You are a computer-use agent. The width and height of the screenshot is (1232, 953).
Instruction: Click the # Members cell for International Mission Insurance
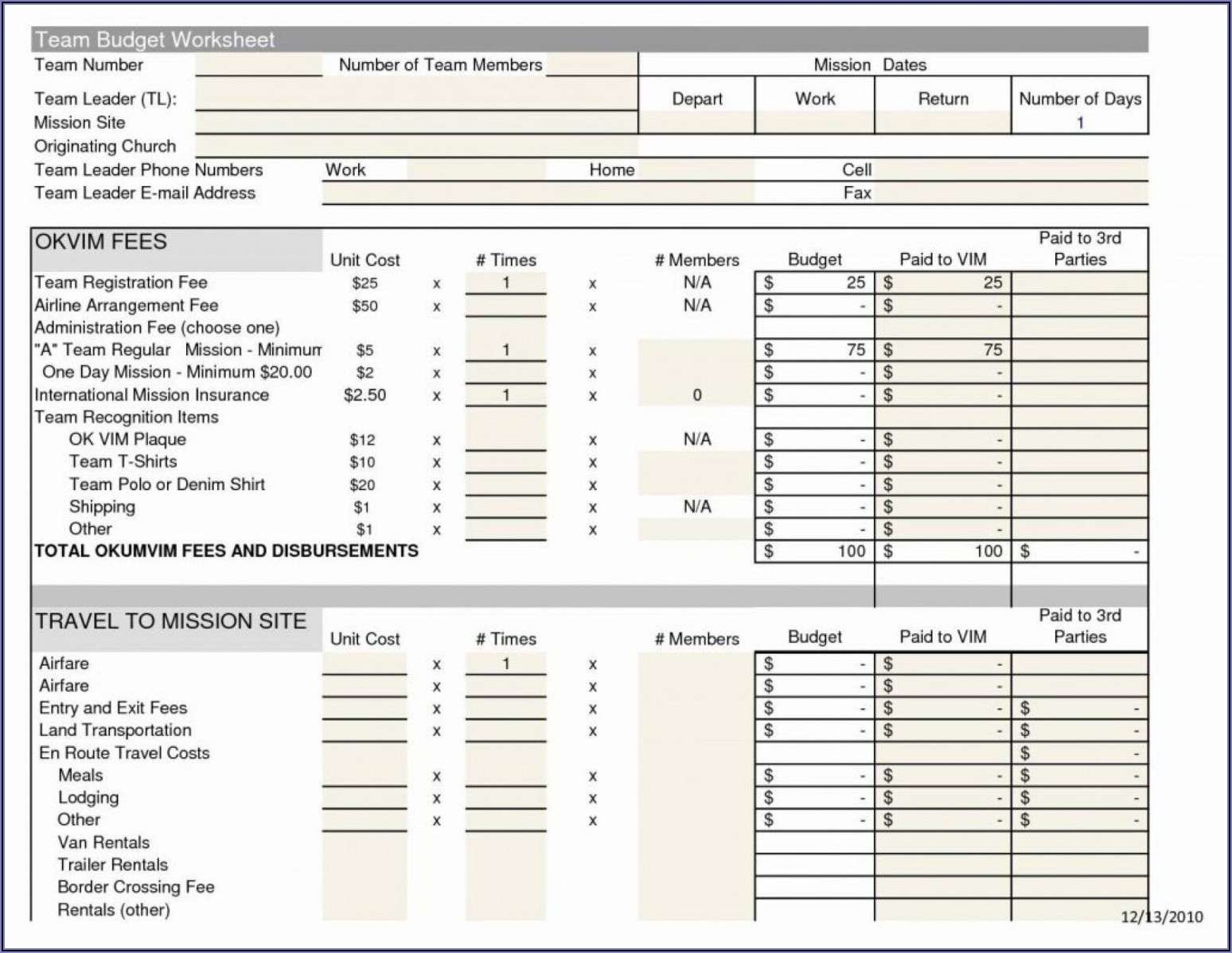tap(696, 395)
